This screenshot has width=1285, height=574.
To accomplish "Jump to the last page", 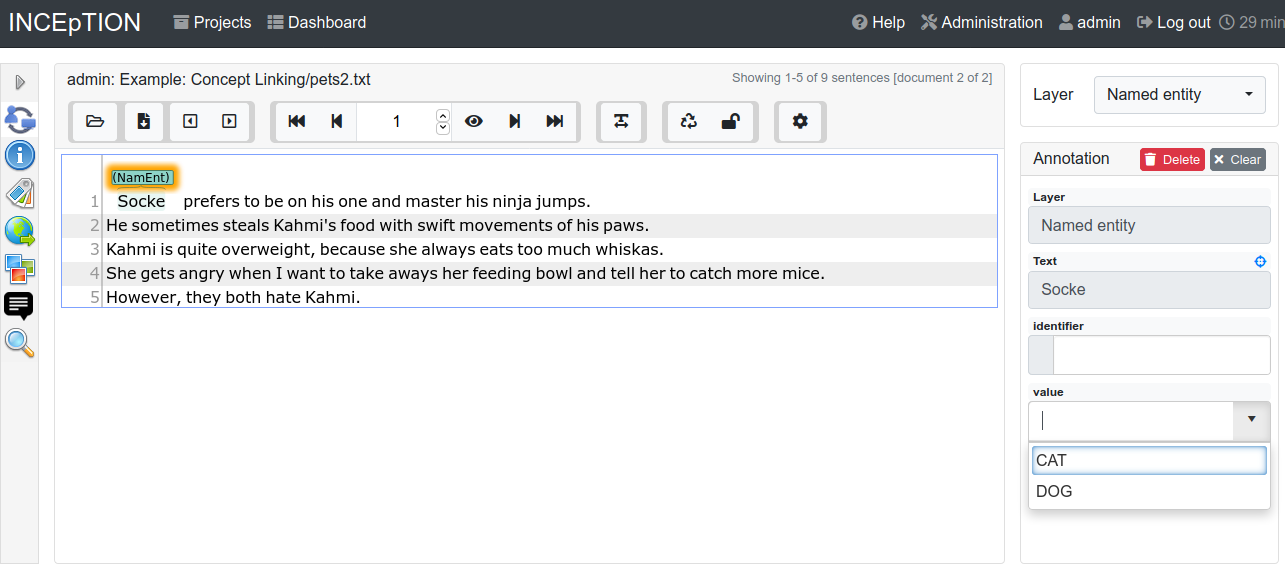I will (x=555, y=121).
